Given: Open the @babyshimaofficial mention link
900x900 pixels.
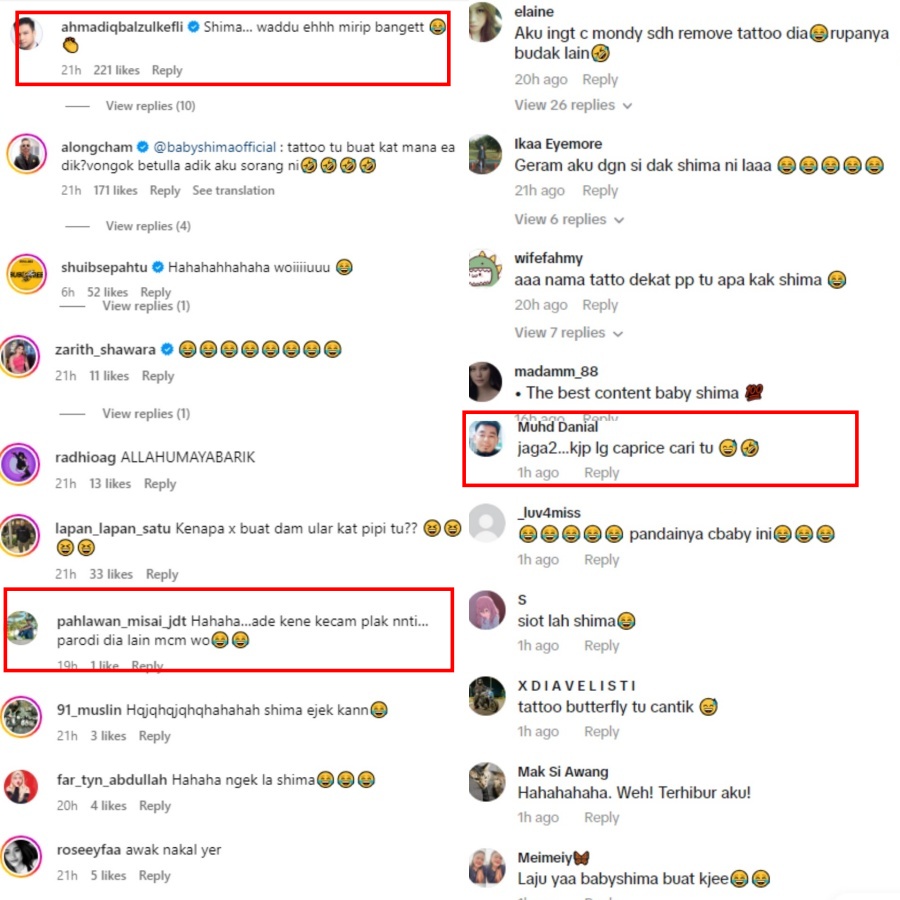Looking at the screenshot, I should click(215, 148).
